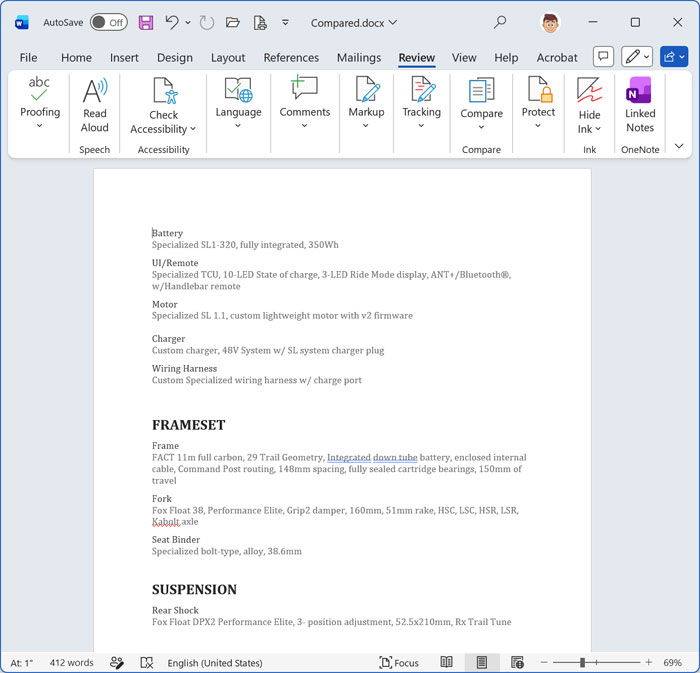Image resolution: width=700 pixels, height=673 pixels.
Task: Open the Acrobat tab
Action: 557,58
